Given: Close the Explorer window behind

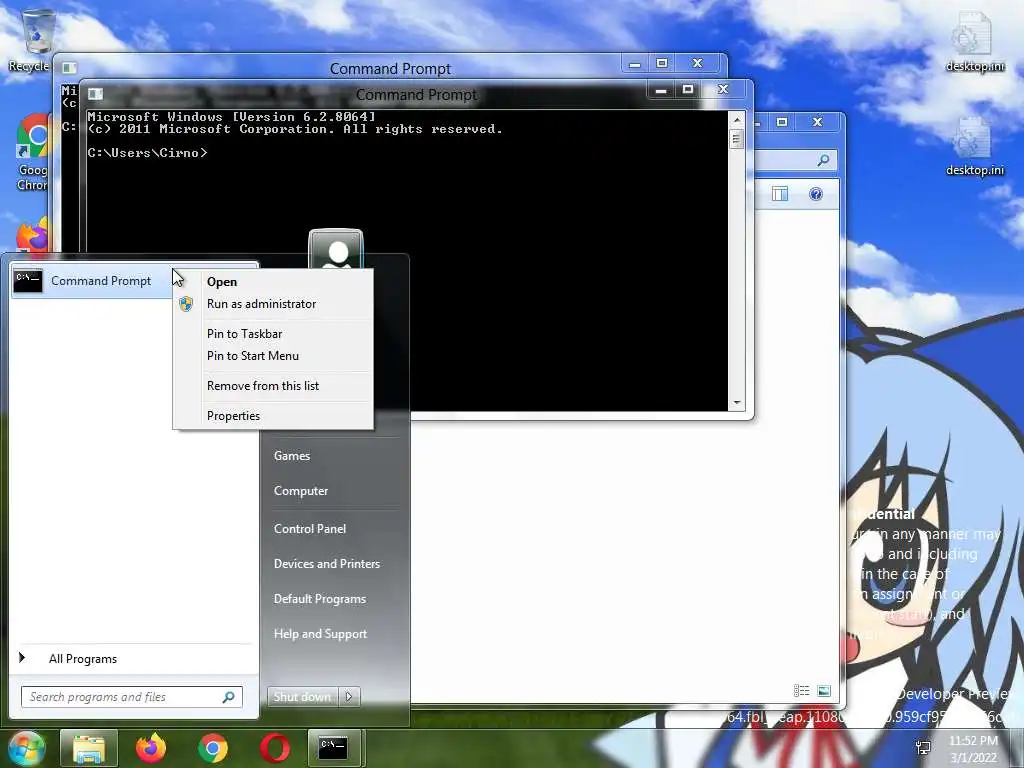Looking at the screenshot, I should [817, 122].
